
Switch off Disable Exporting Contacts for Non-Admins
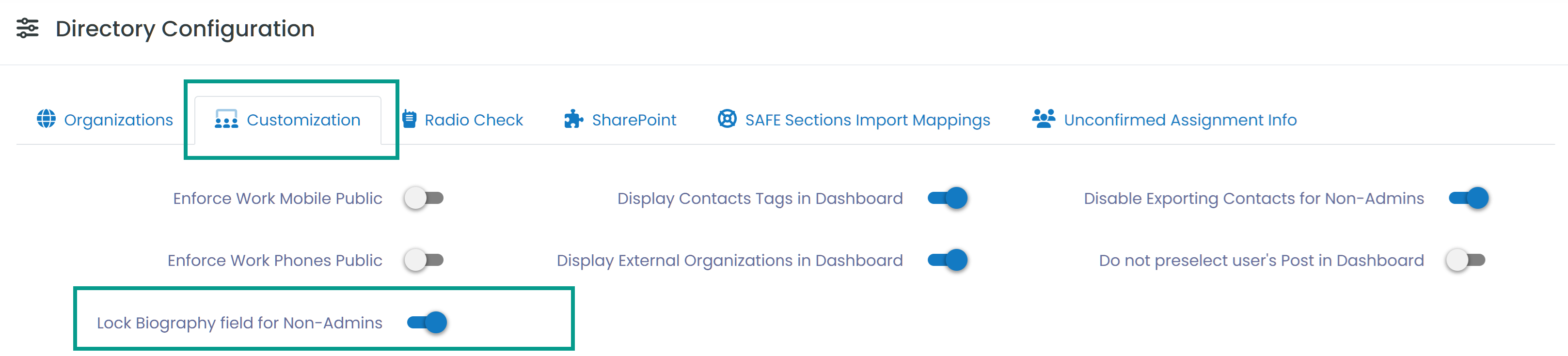pyautogui.click(x=1469, y=199)
